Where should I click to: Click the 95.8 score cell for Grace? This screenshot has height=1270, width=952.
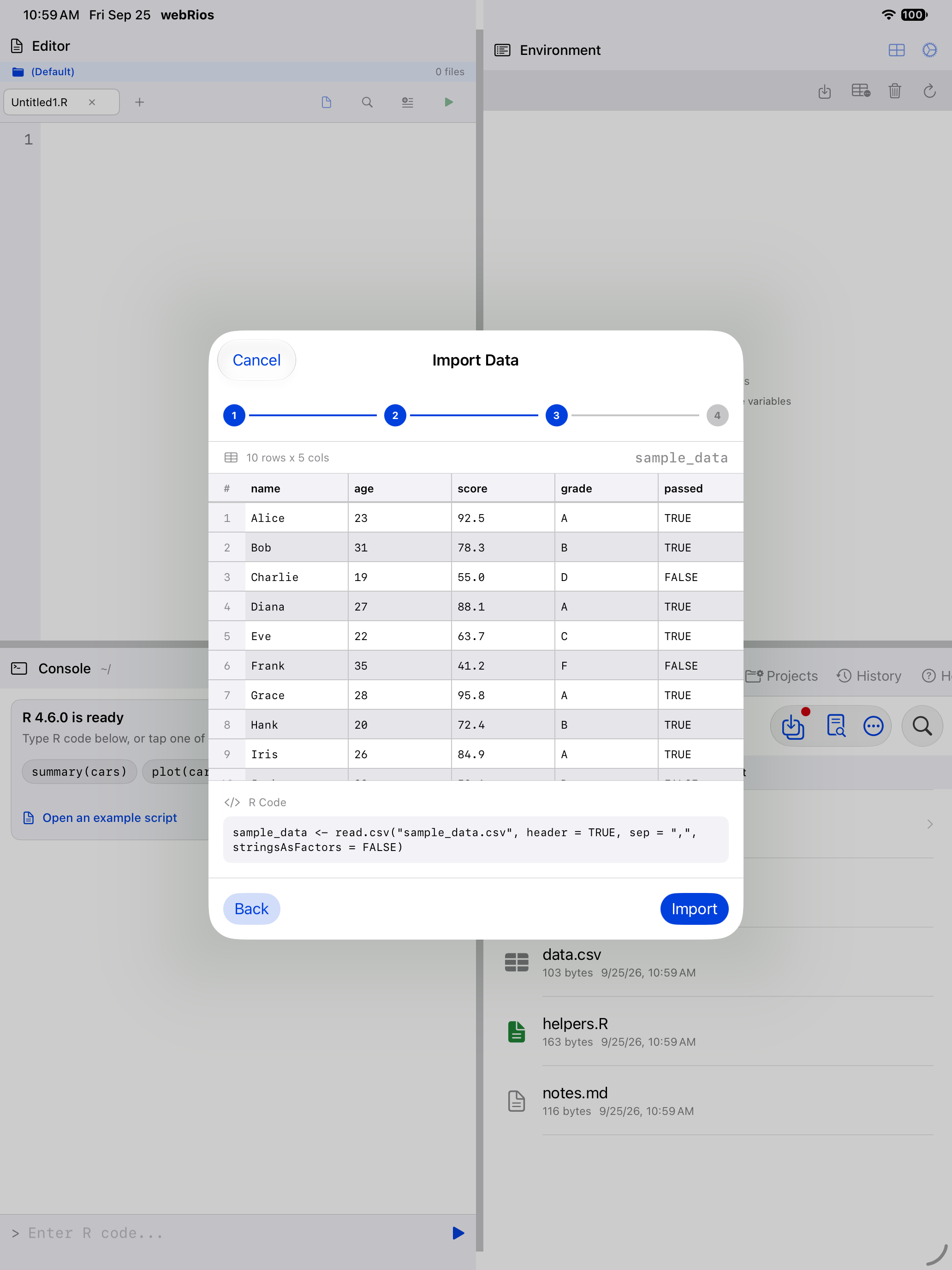[503, 695]
